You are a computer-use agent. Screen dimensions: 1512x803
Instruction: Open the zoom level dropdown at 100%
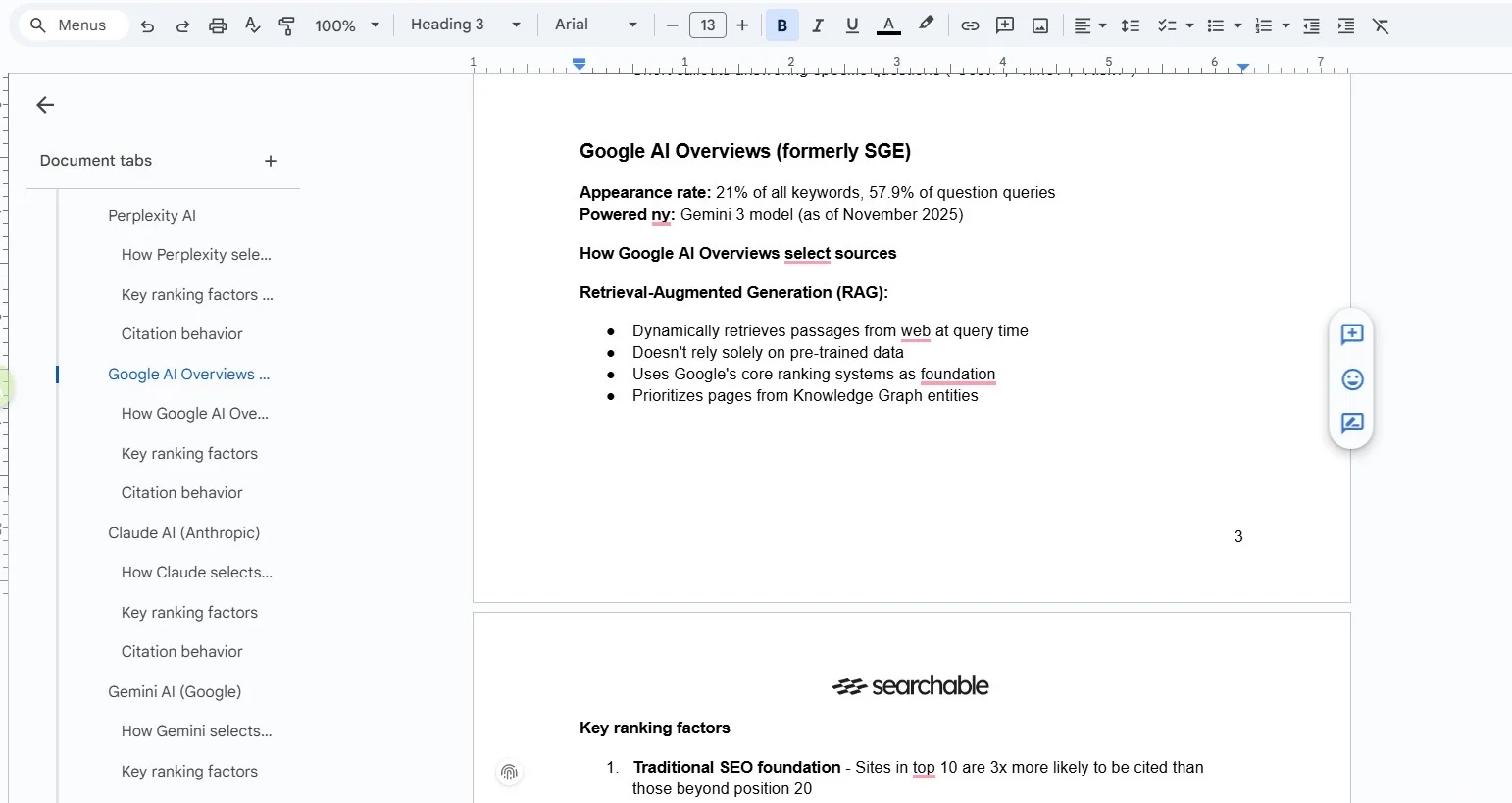click(347, 25)
